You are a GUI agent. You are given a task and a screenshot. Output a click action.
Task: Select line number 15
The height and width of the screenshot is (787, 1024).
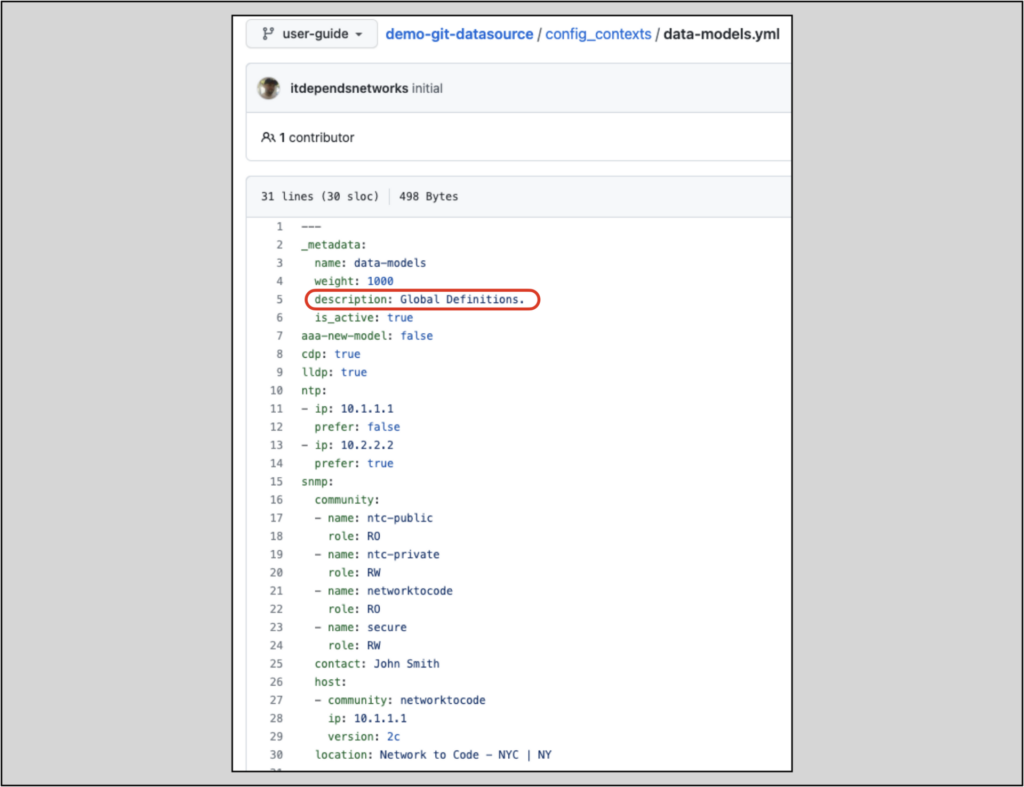(x=277, y=481)
